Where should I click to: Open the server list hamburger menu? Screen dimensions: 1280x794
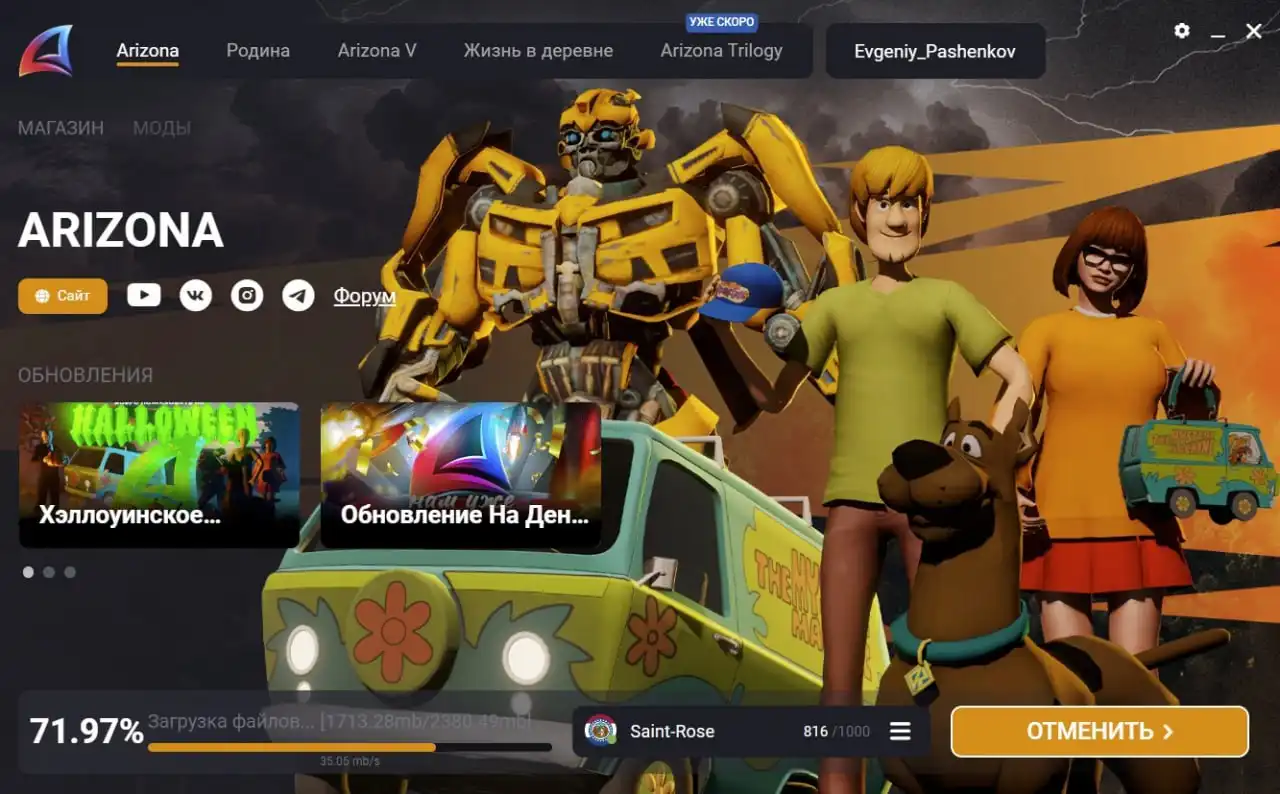pos(900,731)
